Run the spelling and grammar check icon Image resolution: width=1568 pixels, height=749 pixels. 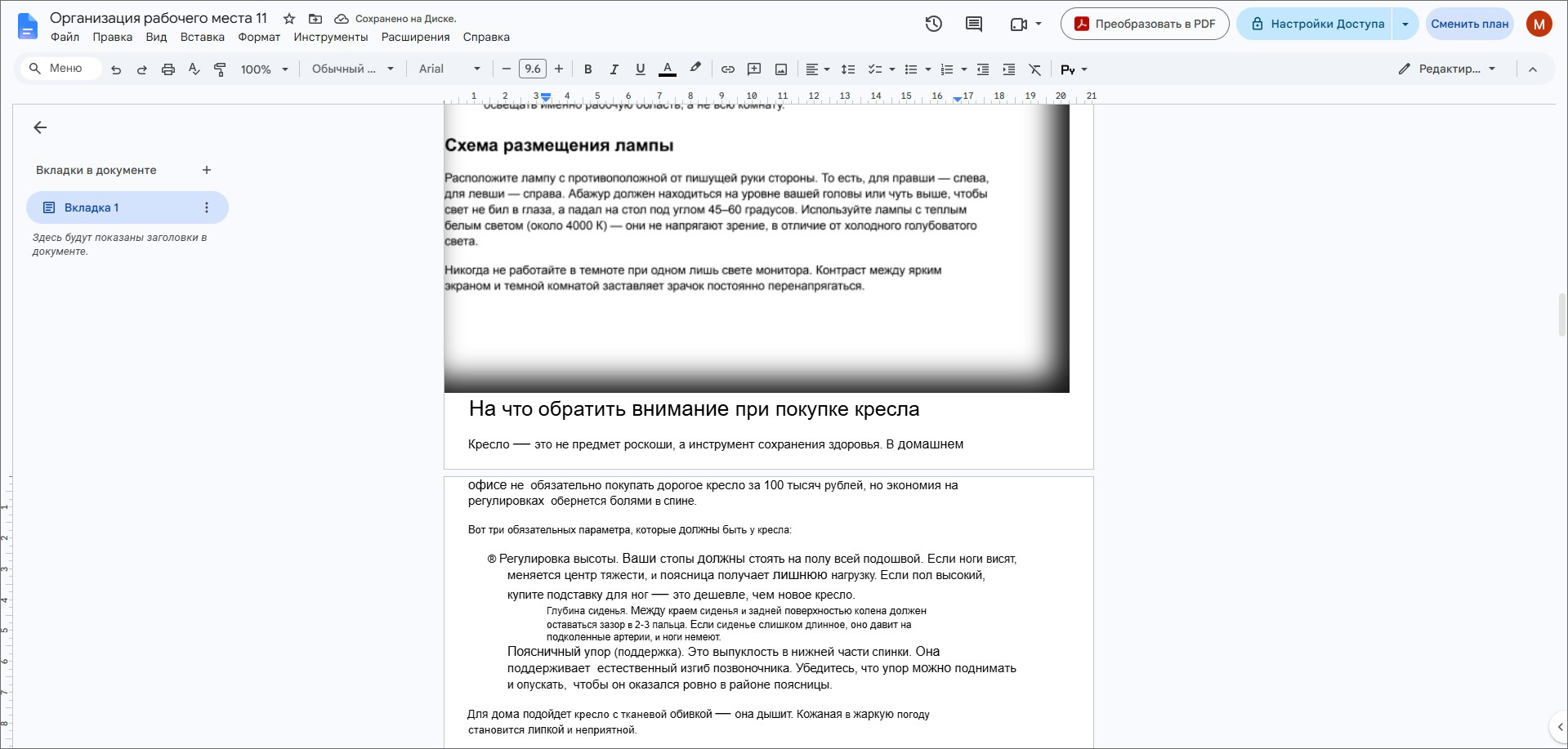(x=194, y=69)
